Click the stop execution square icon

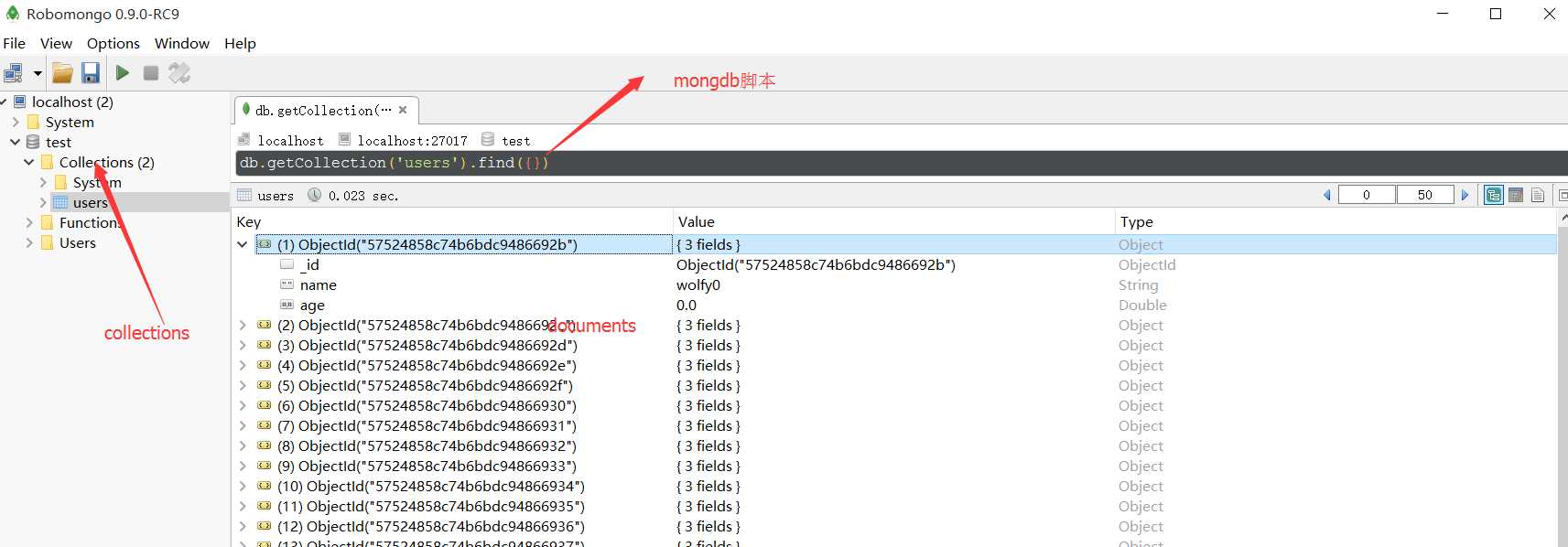pos(151,73)
